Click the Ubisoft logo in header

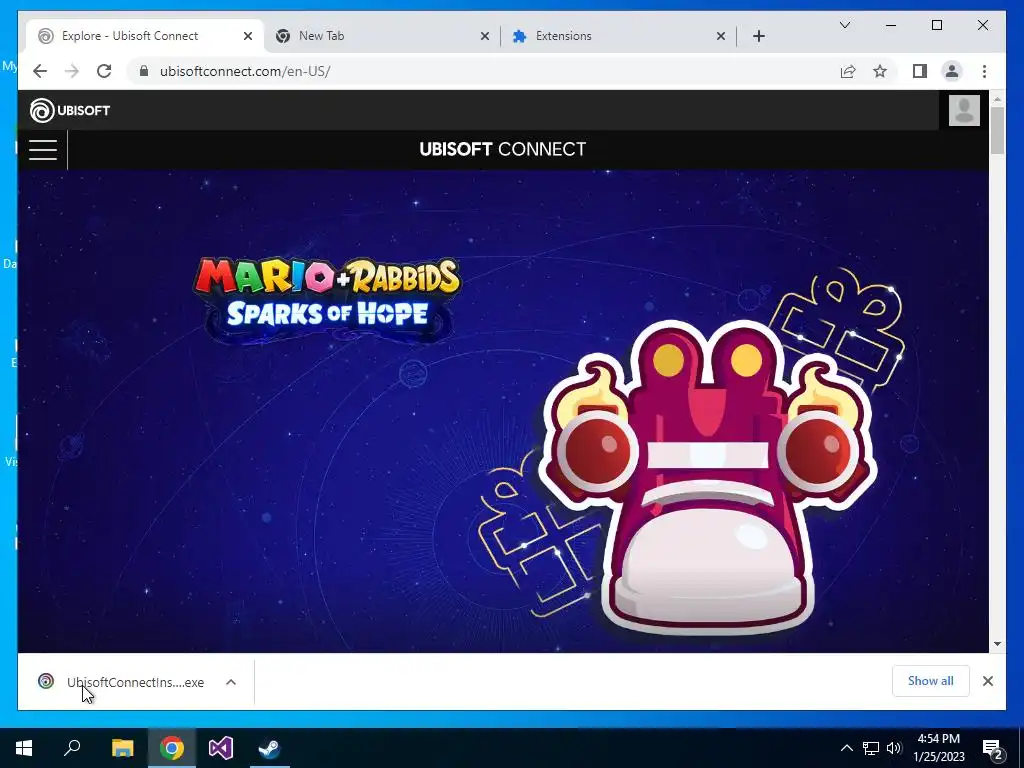coord(70,110)
